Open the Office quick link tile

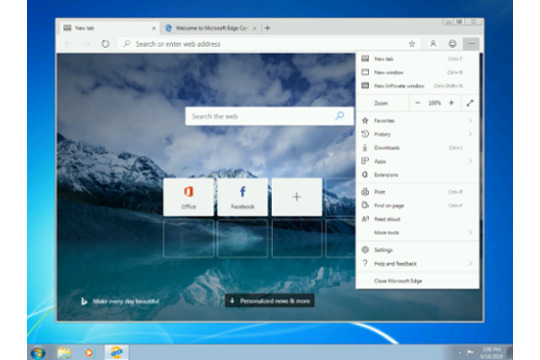pyautogui.click(x=188, y=197)
